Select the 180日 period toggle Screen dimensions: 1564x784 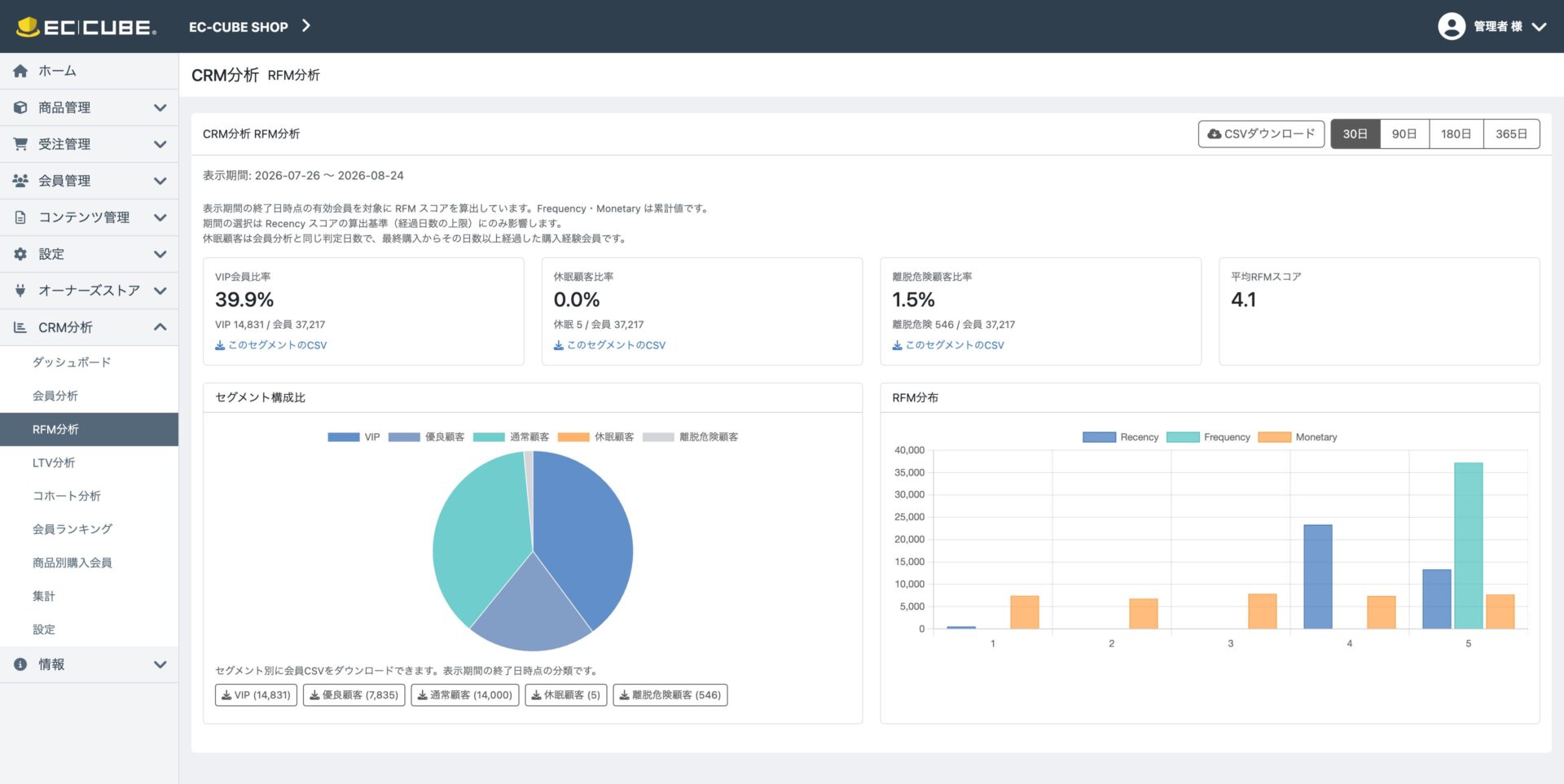1456,134
